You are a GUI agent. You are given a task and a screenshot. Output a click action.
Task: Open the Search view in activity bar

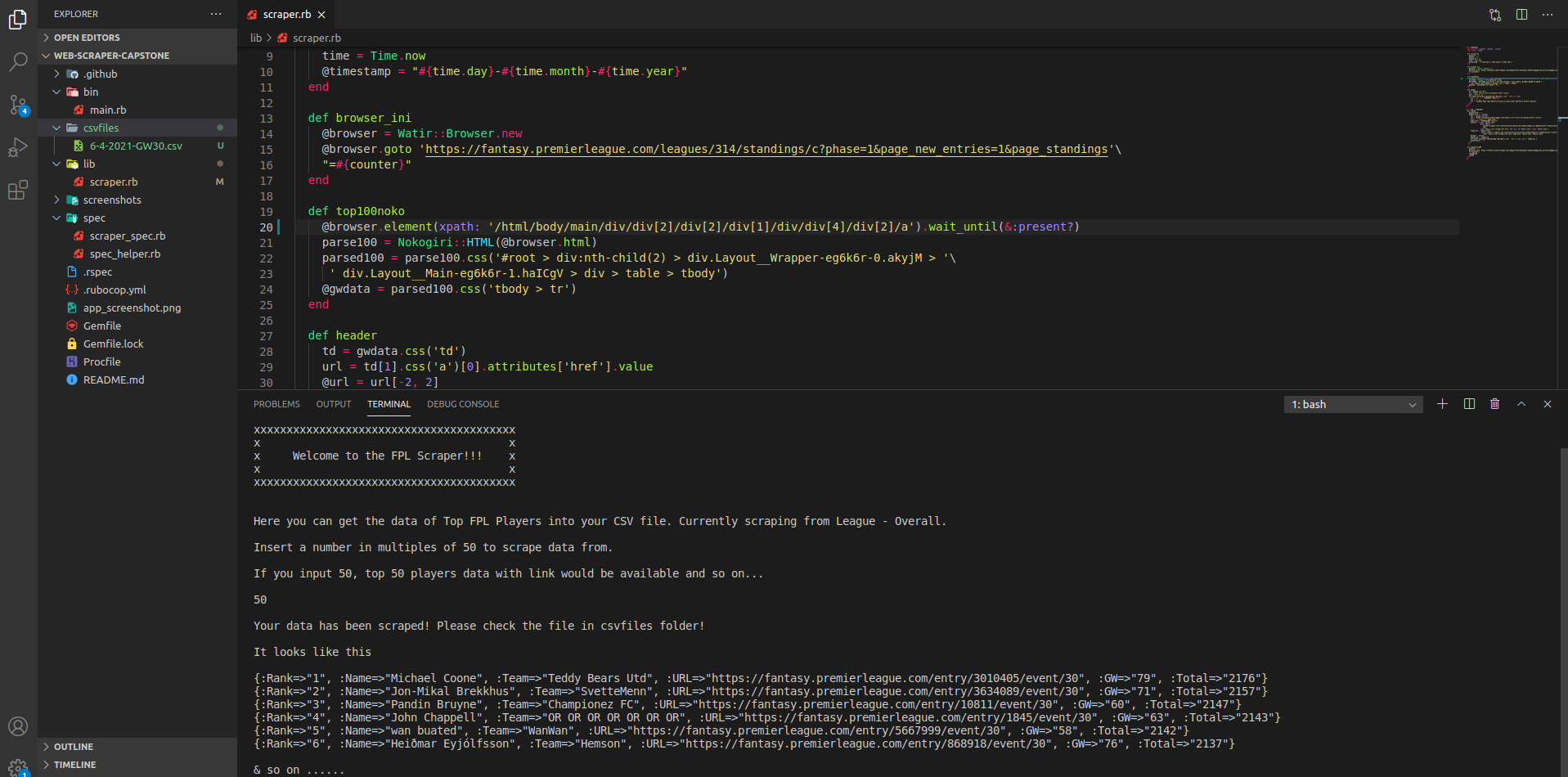[x=18, y=62]
